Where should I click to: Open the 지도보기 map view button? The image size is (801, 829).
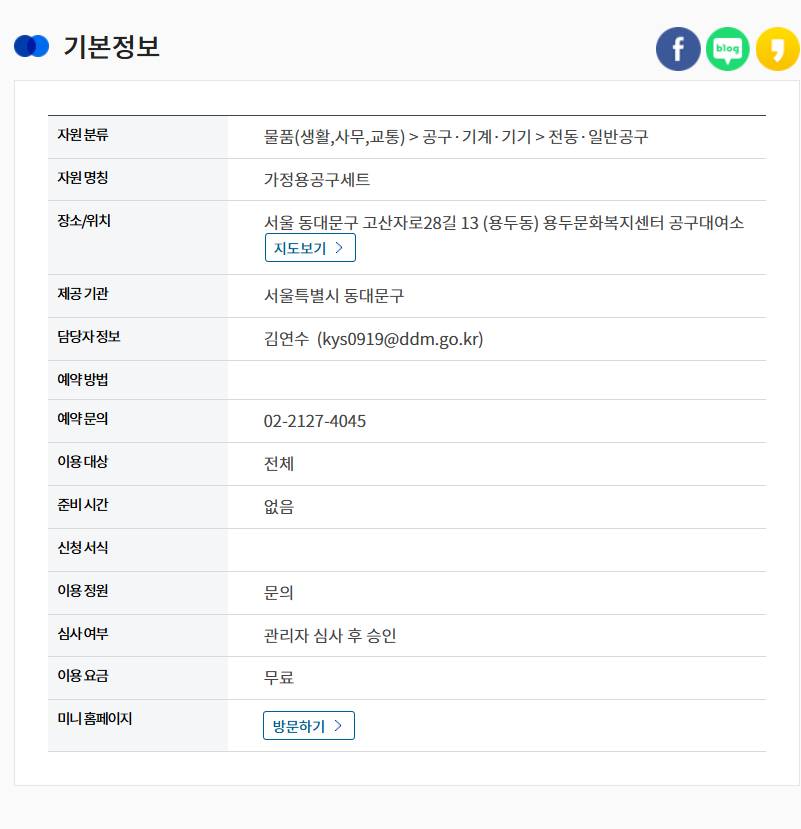point(310,249)
